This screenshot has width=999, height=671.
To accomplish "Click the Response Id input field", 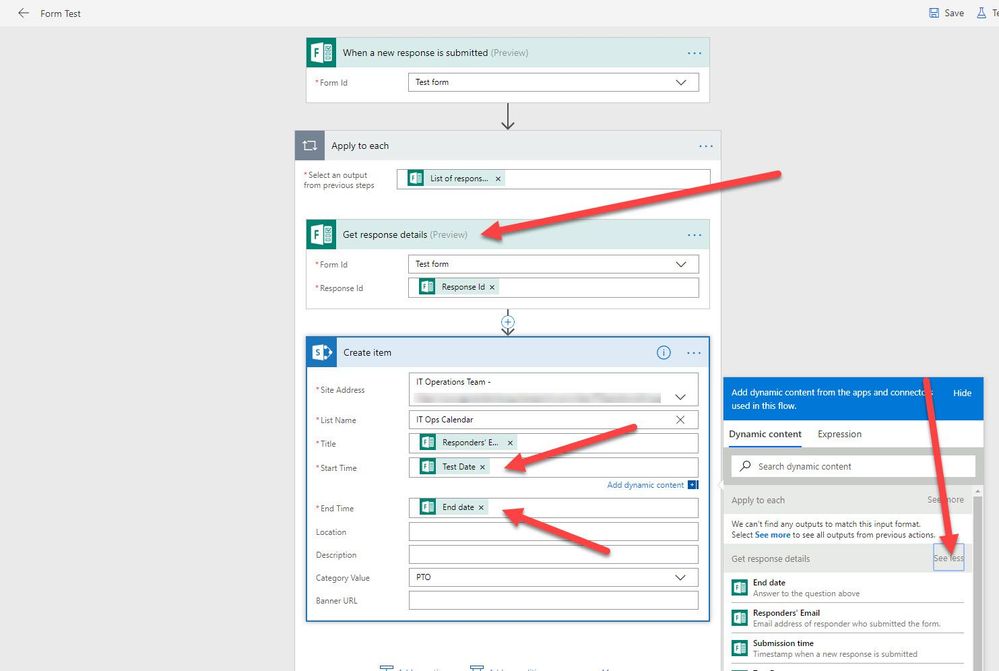I will (553, 287).
